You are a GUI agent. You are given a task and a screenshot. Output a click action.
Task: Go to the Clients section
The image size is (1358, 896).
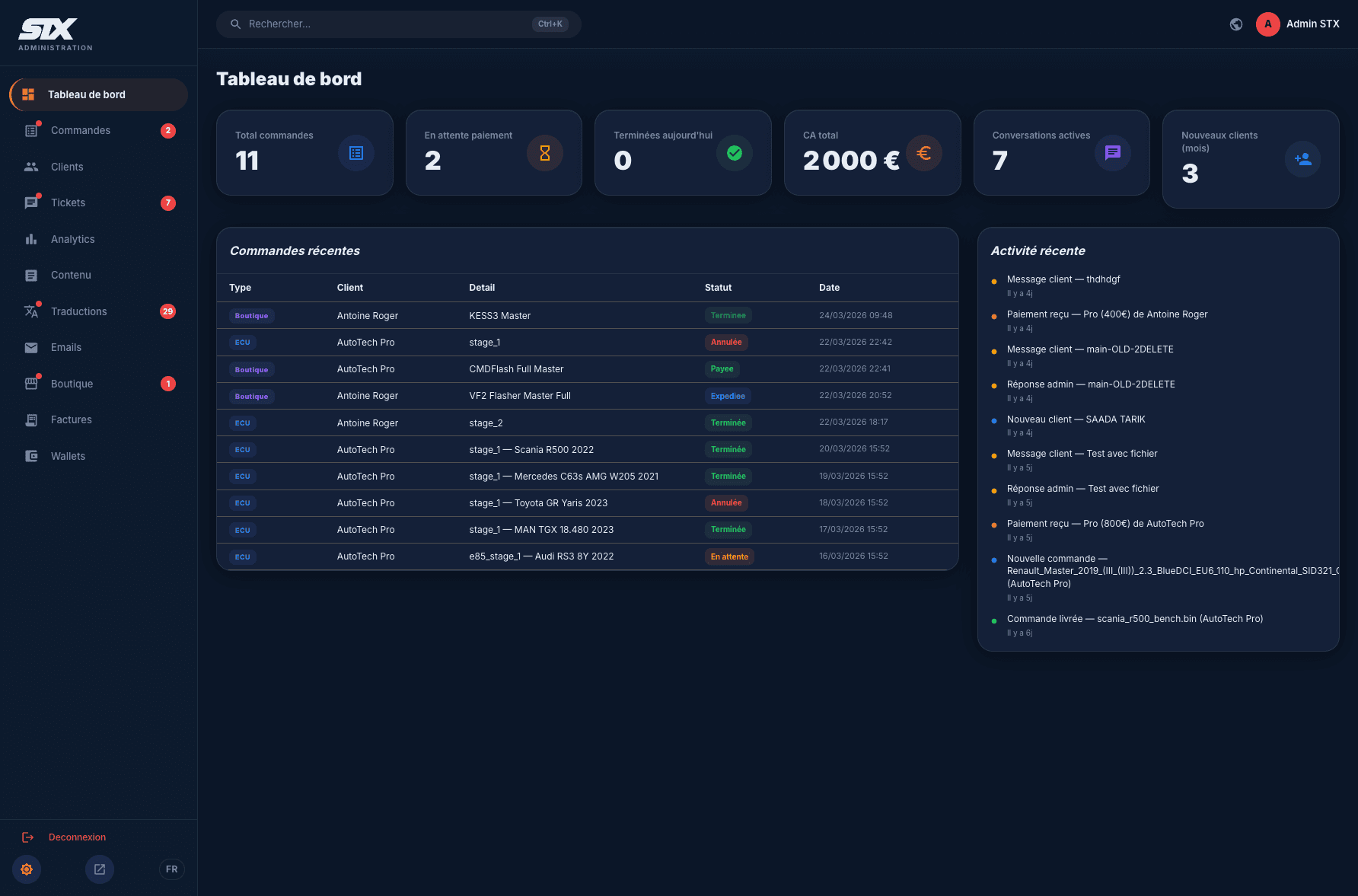click(x=99, y=167)
